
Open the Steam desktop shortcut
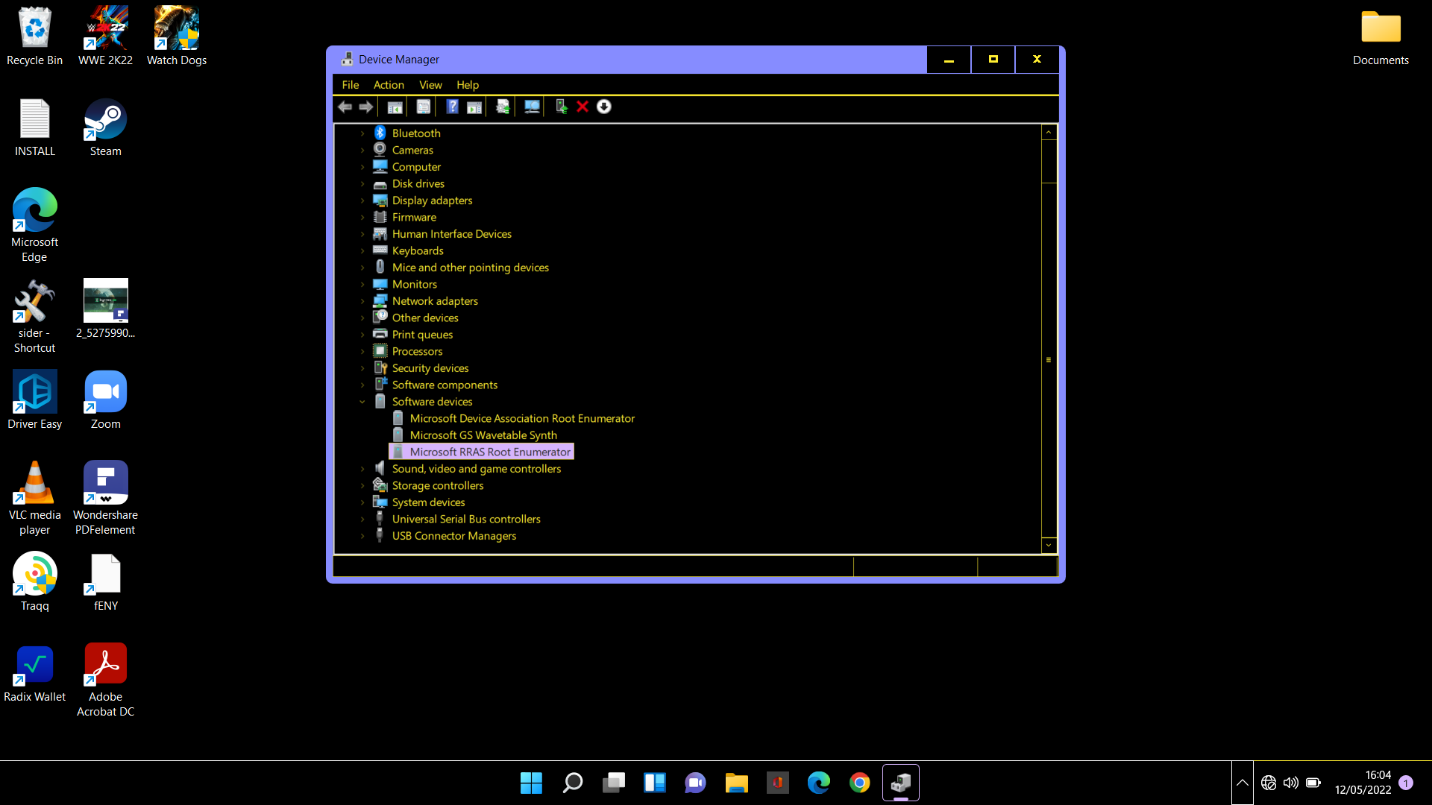[x=105, y=128]
